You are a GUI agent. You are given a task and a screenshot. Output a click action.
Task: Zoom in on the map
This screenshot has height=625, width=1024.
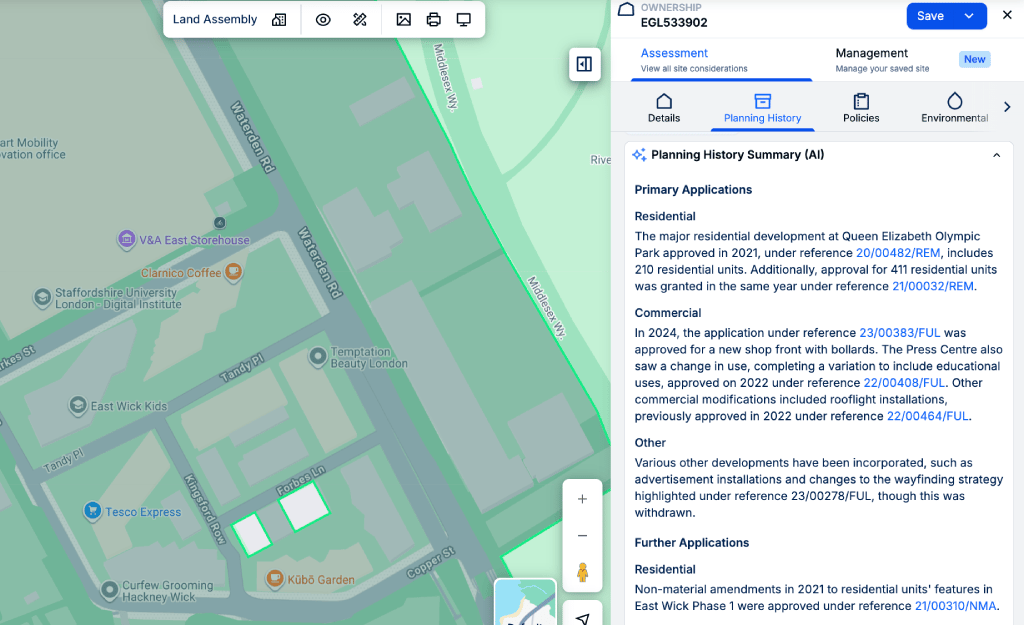[x=582, y=499]
